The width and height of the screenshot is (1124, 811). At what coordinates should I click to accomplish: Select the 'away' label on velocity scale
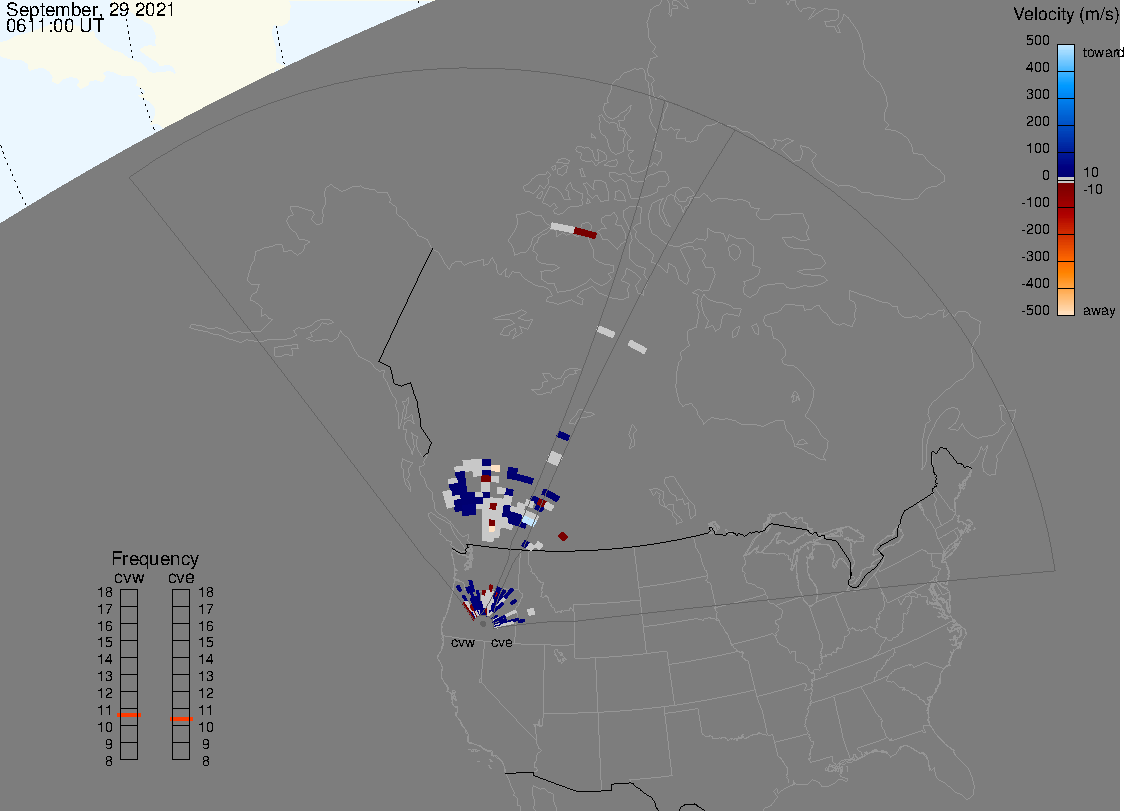(1099, 310)
